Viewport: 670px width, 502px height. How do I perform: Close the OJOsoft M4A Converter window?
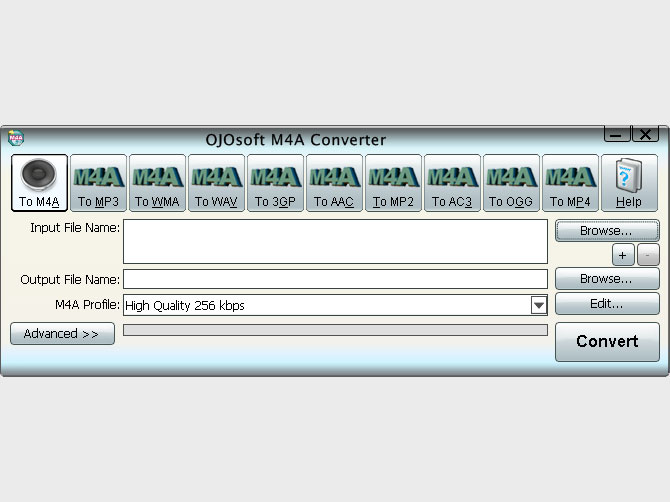pyautogui.click(x=645, y=134)
